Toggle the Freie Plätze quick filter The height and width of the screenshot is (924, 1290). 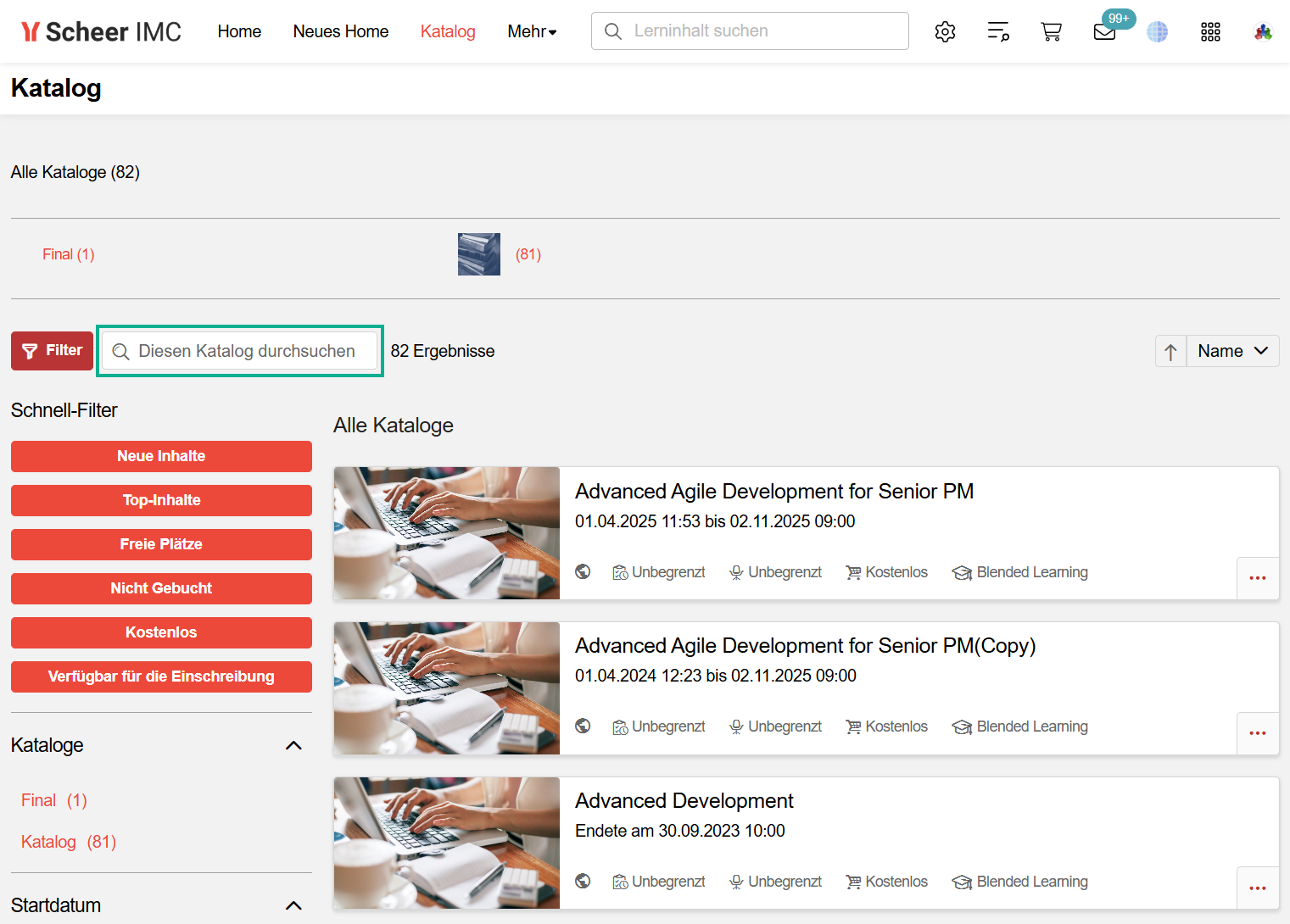point(161,544)
